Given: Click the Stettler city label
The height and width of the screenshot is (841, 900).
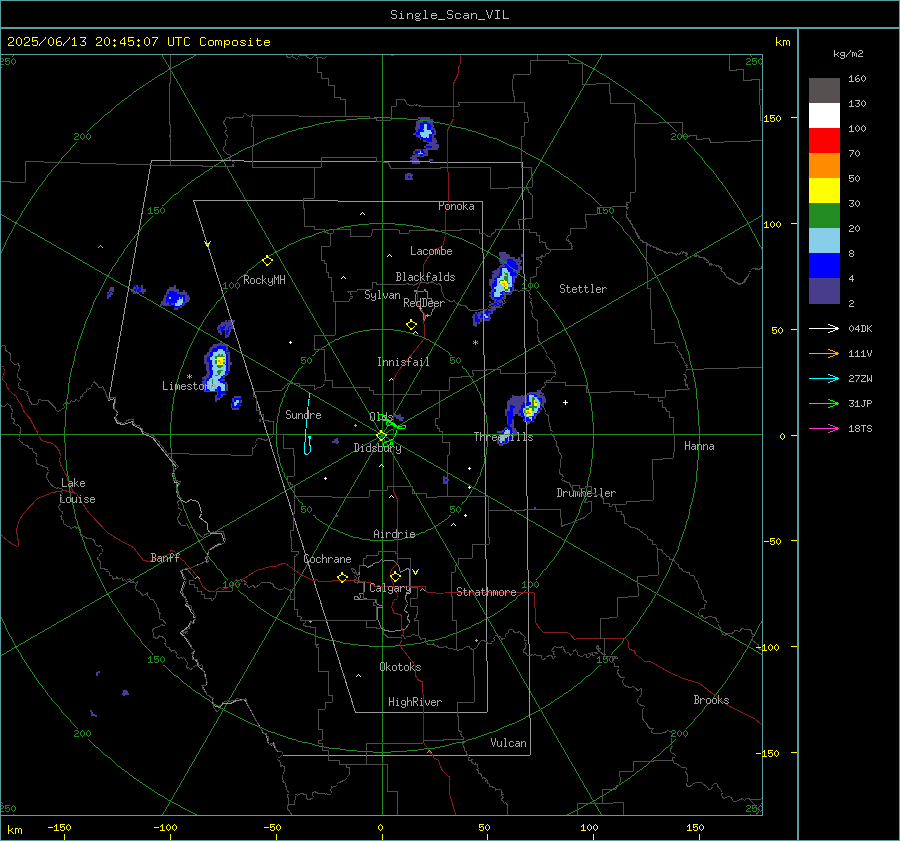Looking at the screenshot, I should click(x=583, y=289).
